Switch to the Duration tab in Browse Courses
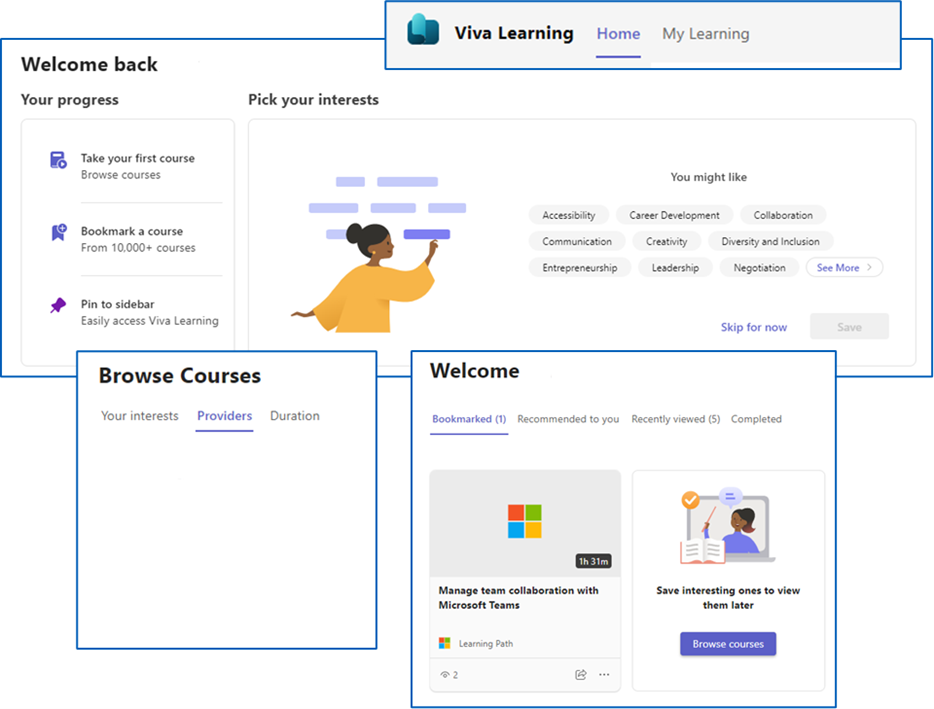Viewport: 934px width, 709px height. 295,416
